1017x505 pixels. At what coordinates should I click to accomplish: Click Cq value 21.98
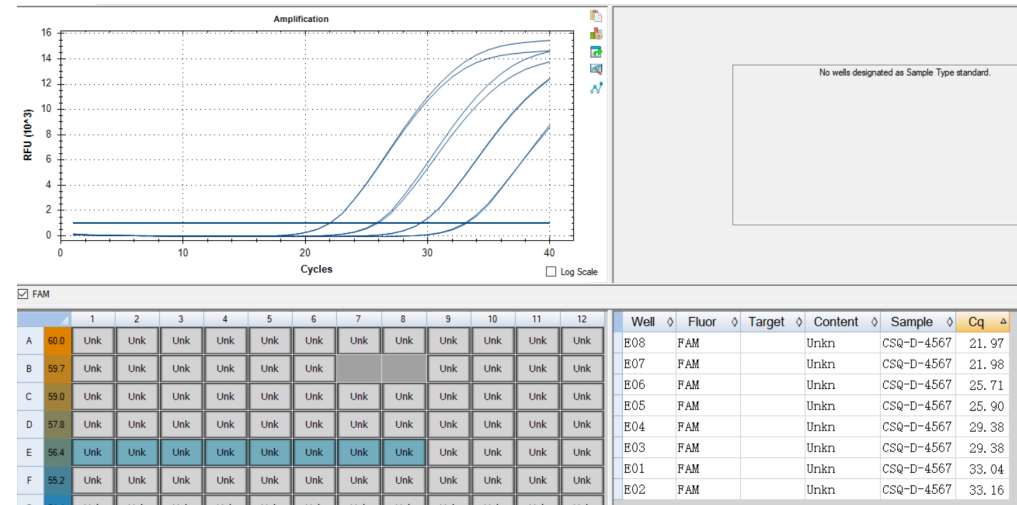pyautogui.click(x=988, y=364)
